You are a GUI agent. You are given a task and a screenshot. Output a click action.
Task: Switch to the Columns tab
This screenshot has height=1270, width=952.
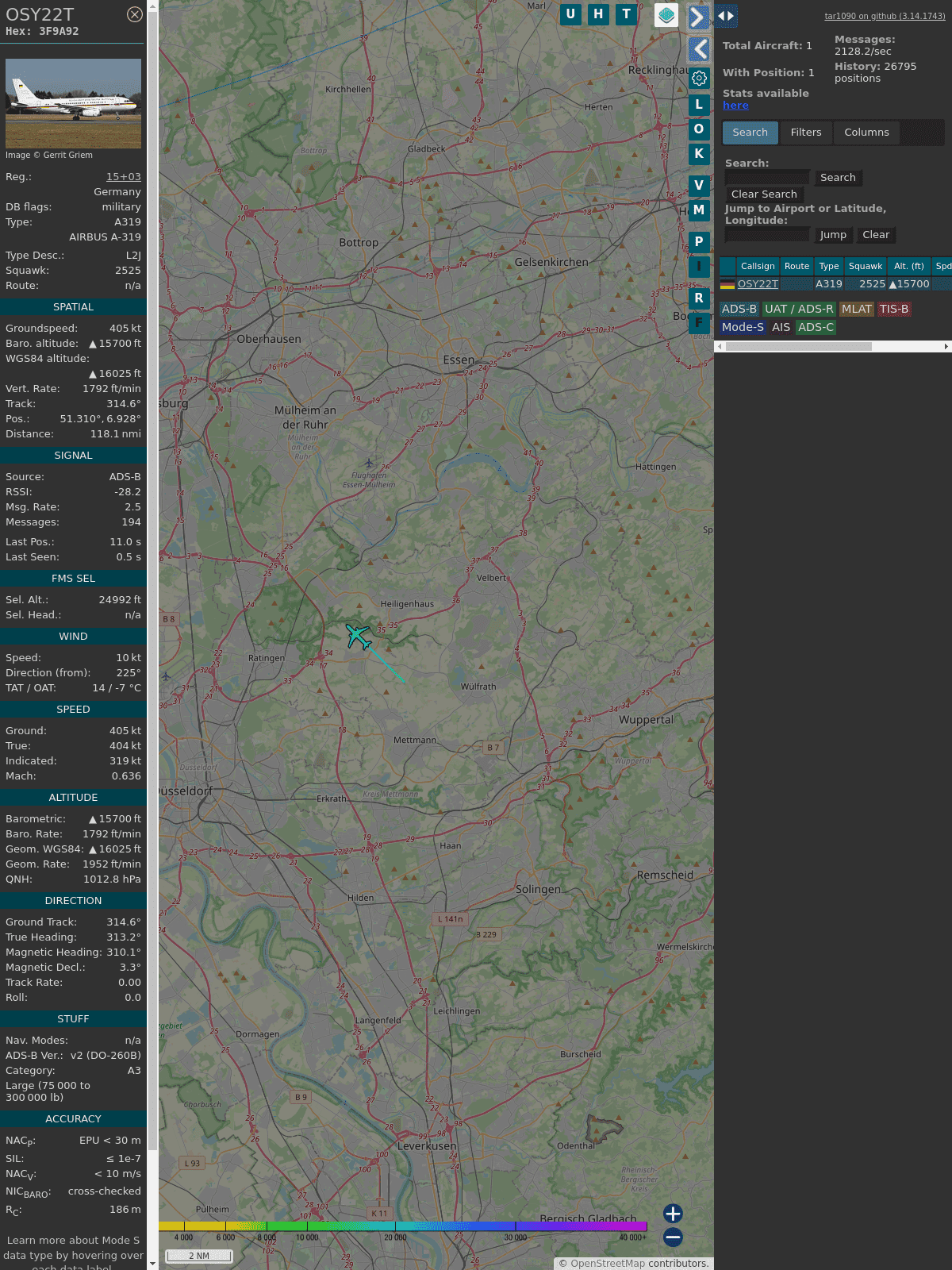click(x=866, y=133)
